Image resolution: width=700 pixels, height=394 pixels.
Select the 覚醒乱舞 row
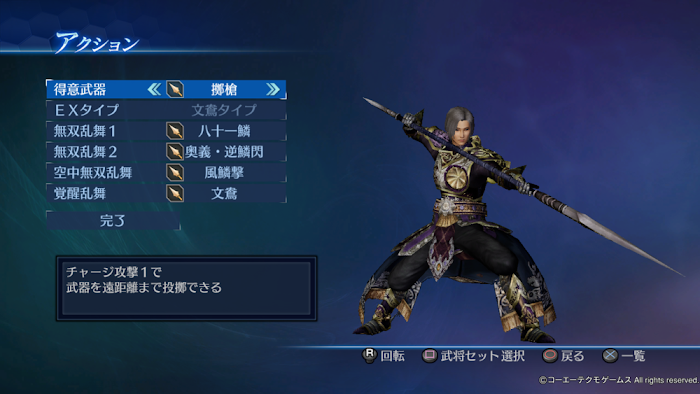(x=166, y=193)
